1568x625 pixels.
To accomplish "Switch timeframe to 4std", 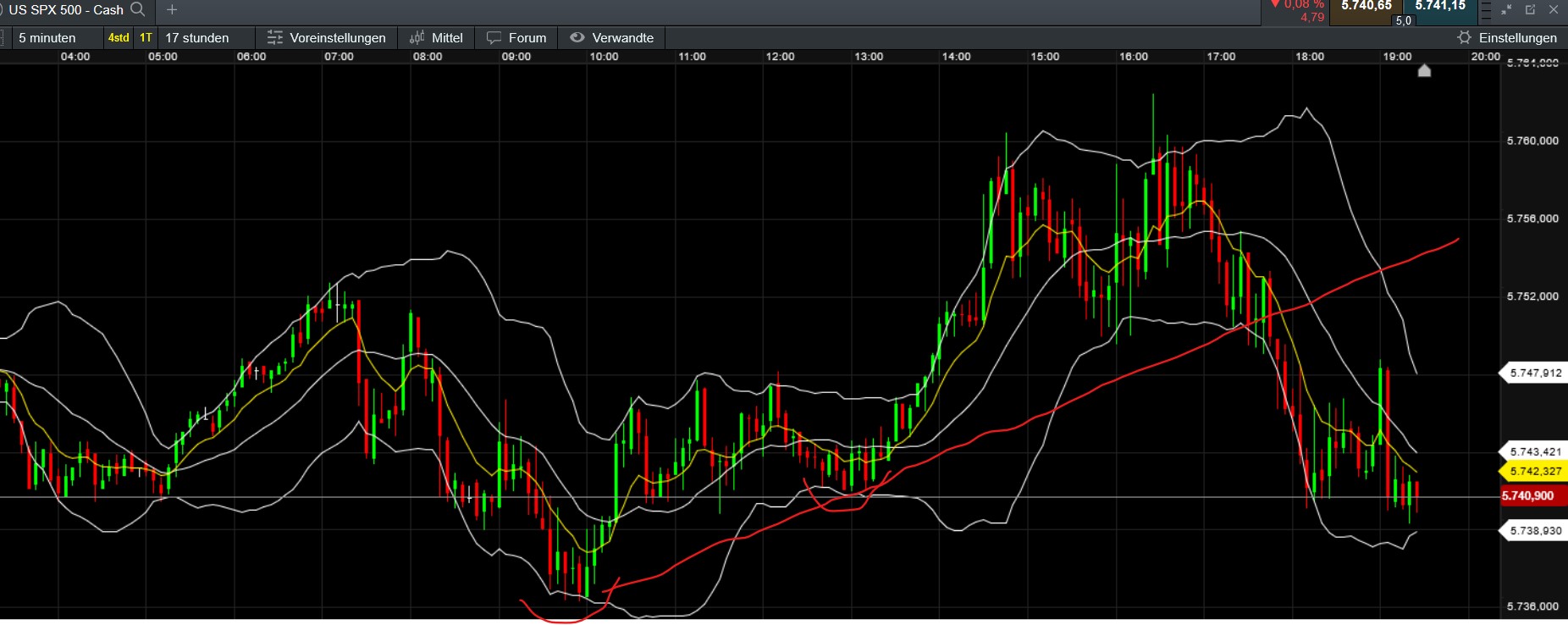I will click(119, 37).
